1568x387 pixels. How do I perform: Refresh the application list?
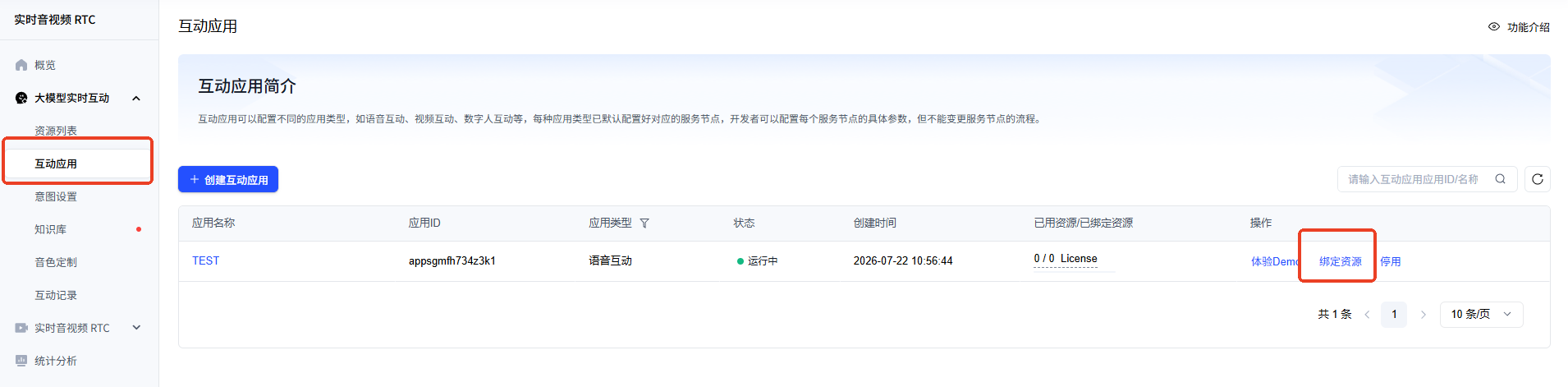1537,179
